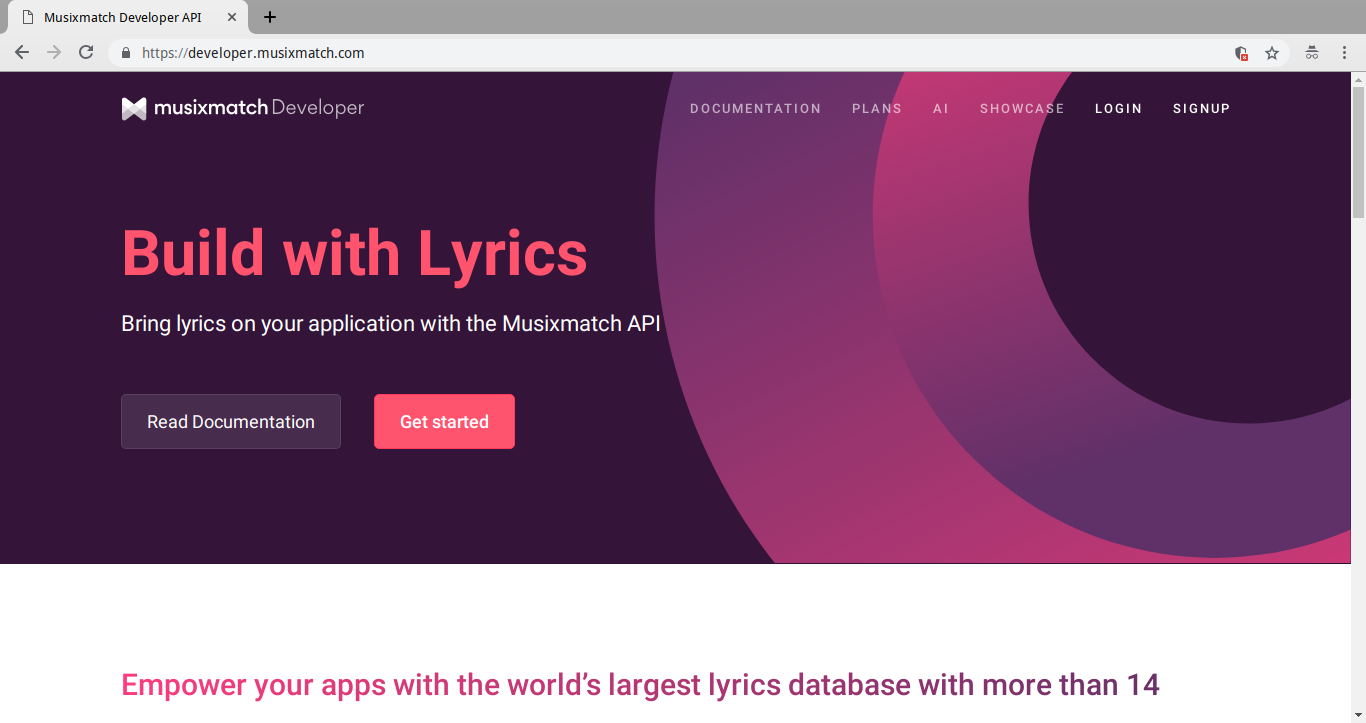Click the browser back arrow
1366x723 pixels.
tap(22, 53)
